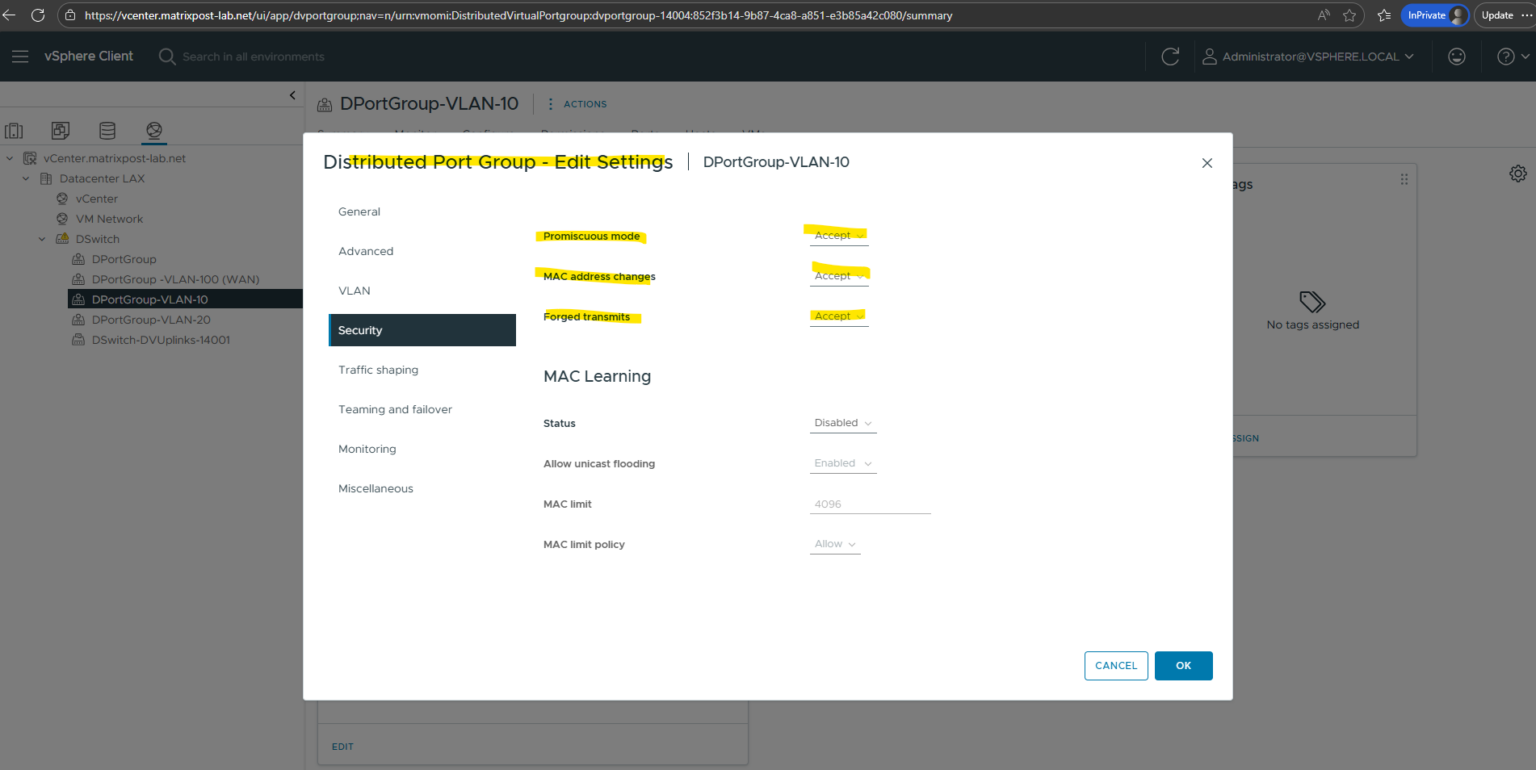Switch to VMs and Templates inventory icon
The height and width of the screenshot is (770, 1536).
click(x=61, y=131)
